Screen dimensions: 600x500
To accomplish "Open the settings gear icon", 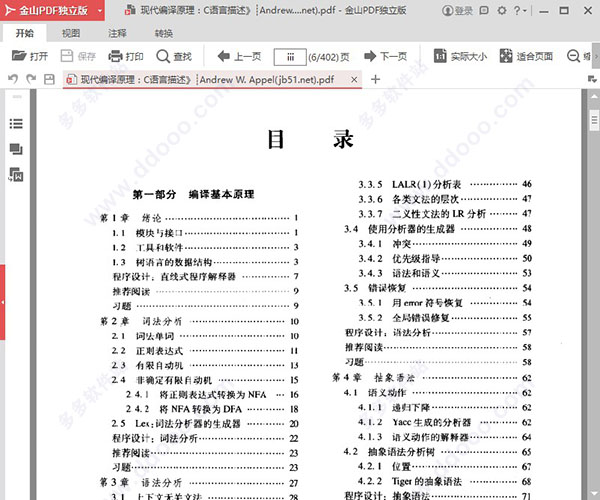I will click(x=502, y=10).
